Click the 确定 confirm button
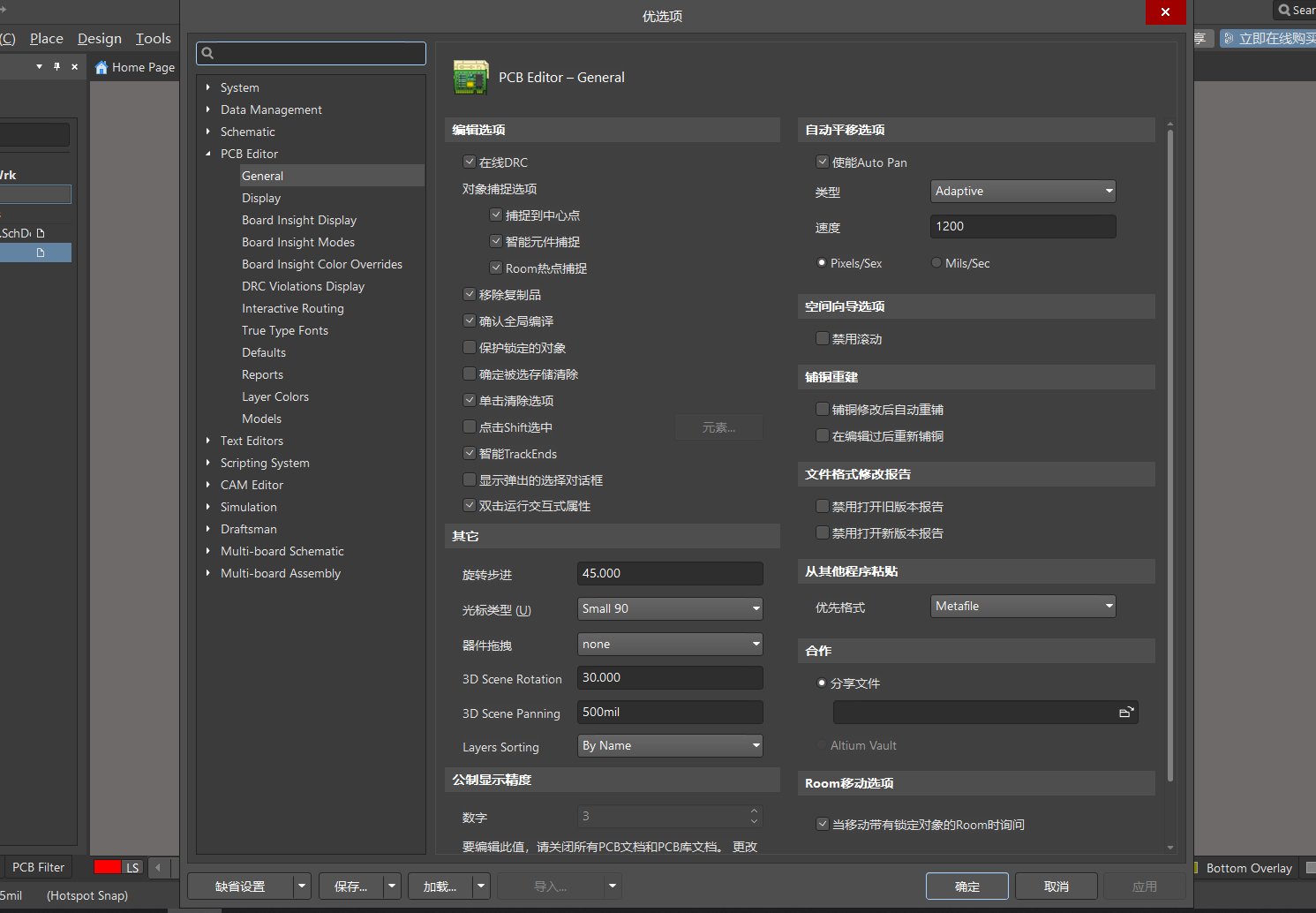Screen dimensions: 1316x913 (x=966, y=886)
